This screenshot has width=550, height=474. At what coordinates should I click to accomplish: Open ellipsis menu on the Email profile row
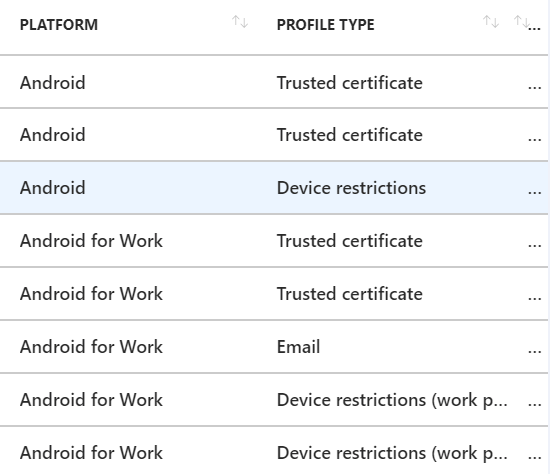point(534,351)
